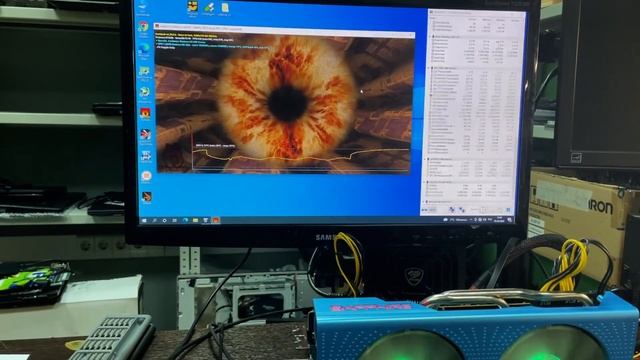Open Microsoft Store from the taskbar
The height and width of the screenshot is (360, 640).
click(x=205, y=220)
